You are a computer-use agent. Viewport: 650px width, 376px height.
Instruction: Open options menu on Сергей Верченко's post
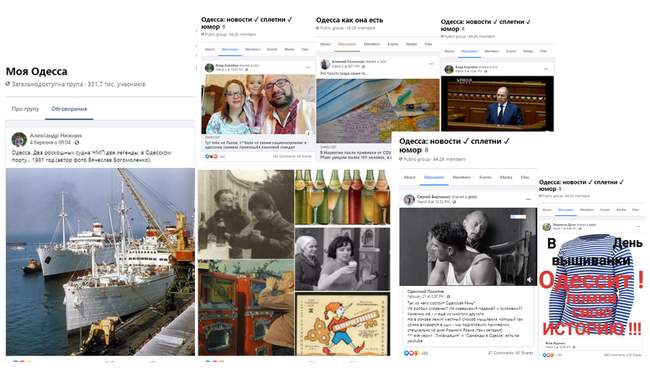(528, 199)
